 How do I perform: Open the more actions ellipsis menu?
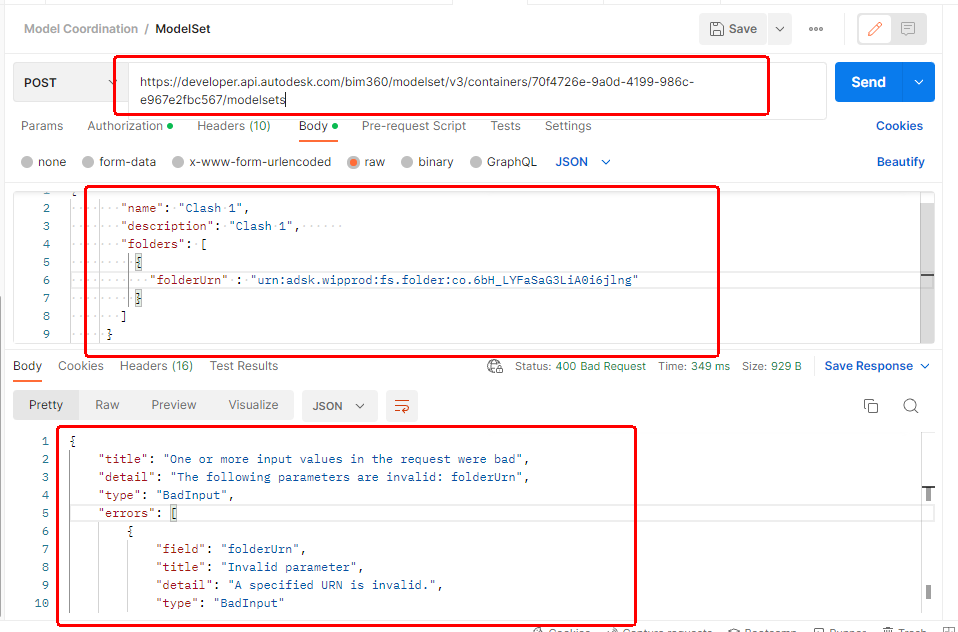click(x=815, y=28)
